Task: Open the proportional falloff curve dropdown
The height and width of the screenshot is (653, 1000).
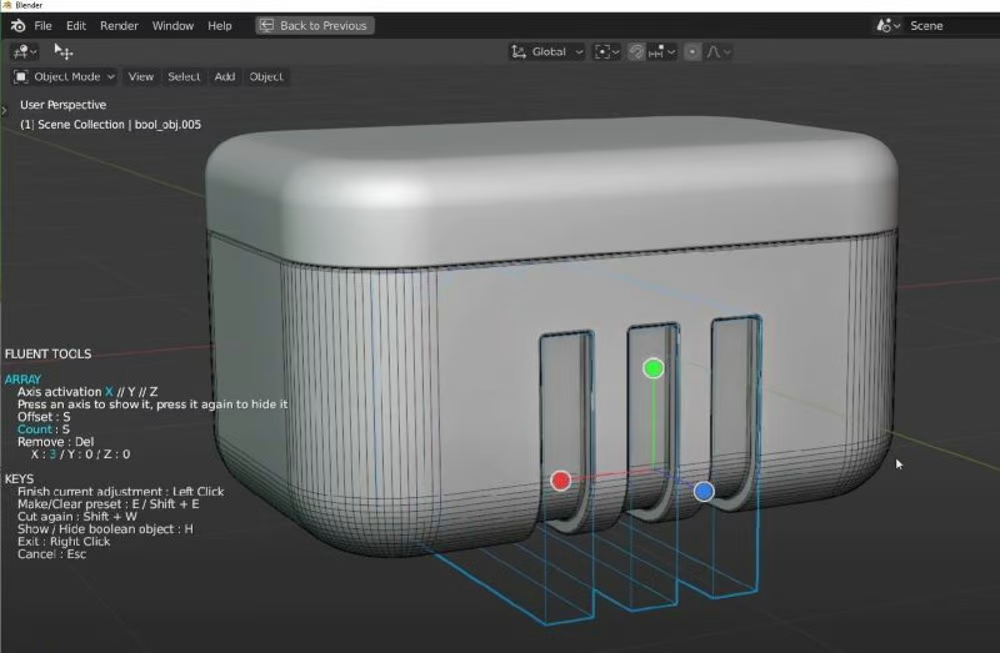Action: [720, 52]
